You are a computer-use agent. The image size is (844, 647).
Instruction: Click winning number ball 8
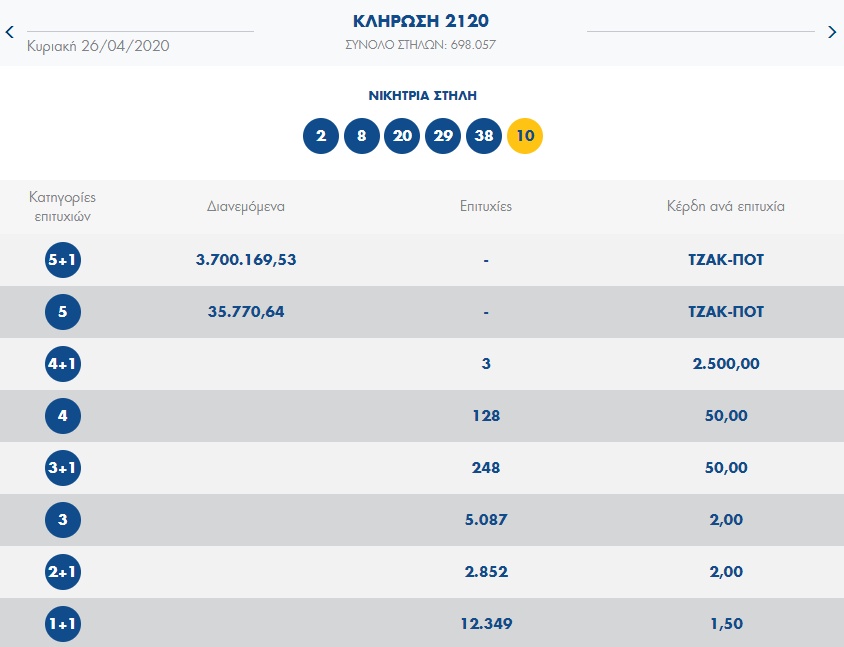[x=361, y=136]
